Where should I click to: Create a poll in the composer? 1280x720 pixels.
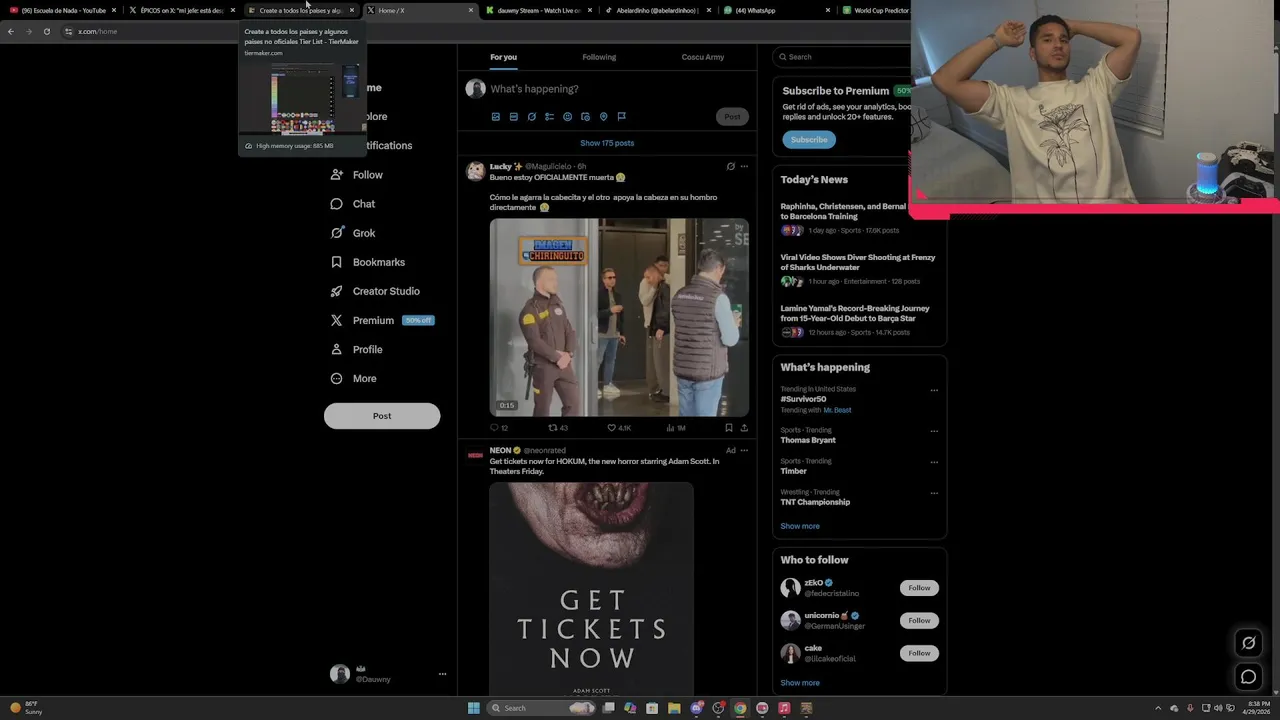pos(549,117)
